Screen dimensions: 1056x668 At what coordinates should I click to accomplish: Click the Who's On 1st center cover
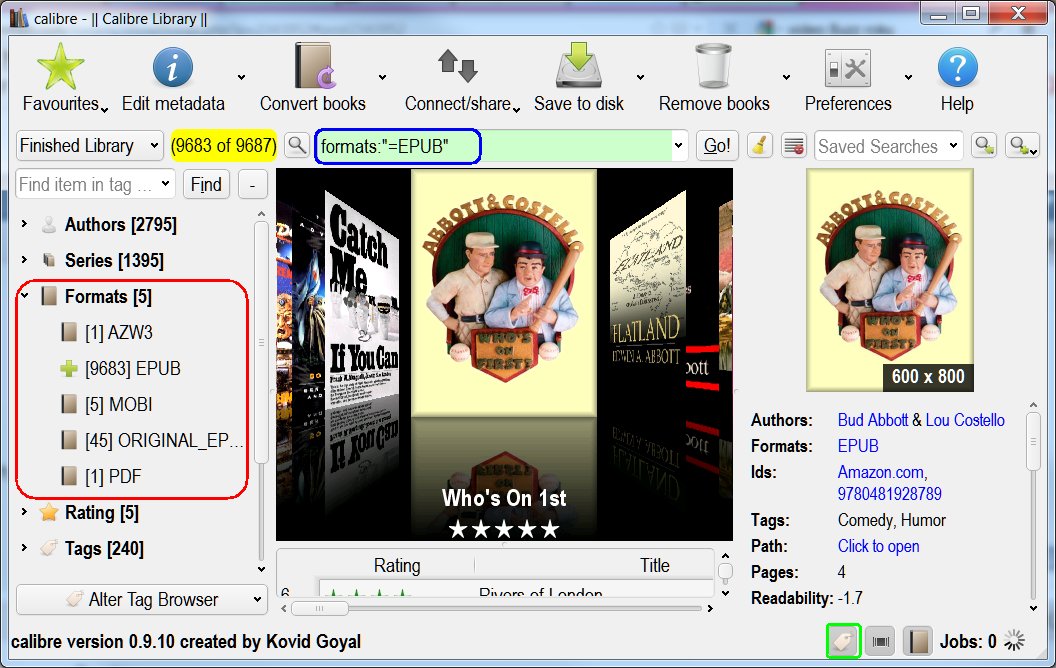tap(504, 292)
